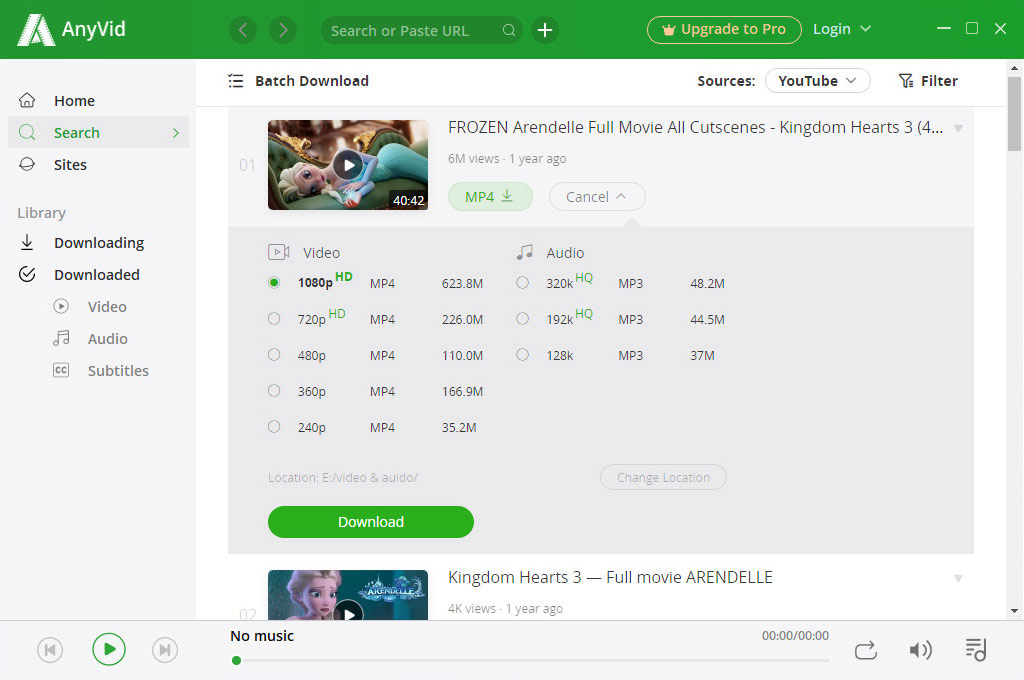The width and height of the screenshot is (1024, 680).
Task: Select 720p HD MP4 video quality
Action: [x=274, y=319]
